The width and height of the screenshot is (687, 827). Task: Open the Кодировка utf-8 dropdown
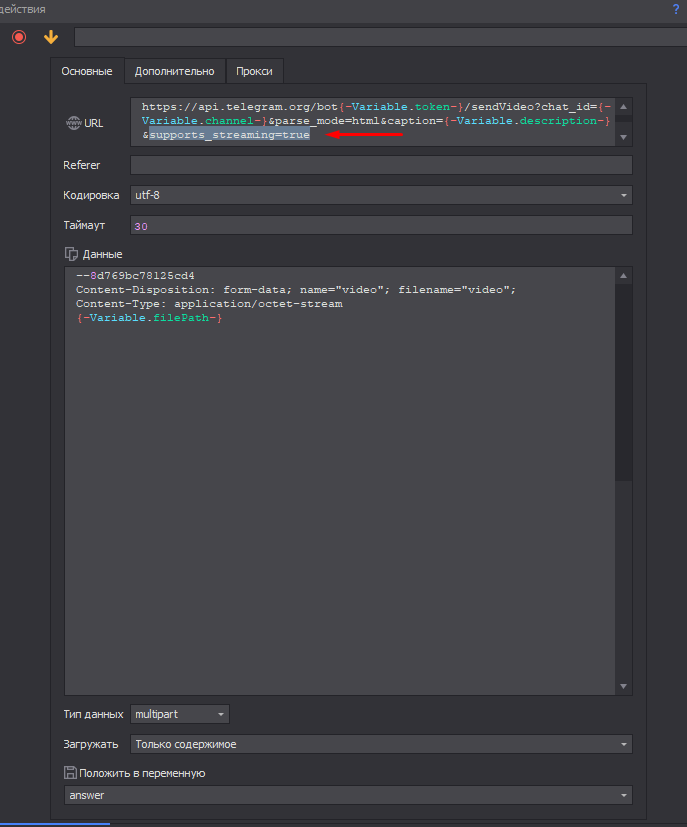point(380,196)
